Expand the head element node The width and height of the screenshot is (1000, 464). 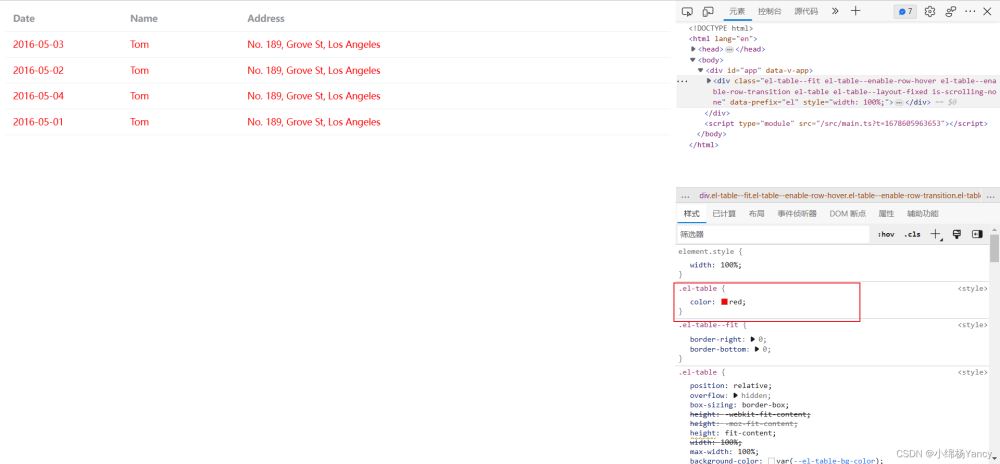[x=693, y=49]
